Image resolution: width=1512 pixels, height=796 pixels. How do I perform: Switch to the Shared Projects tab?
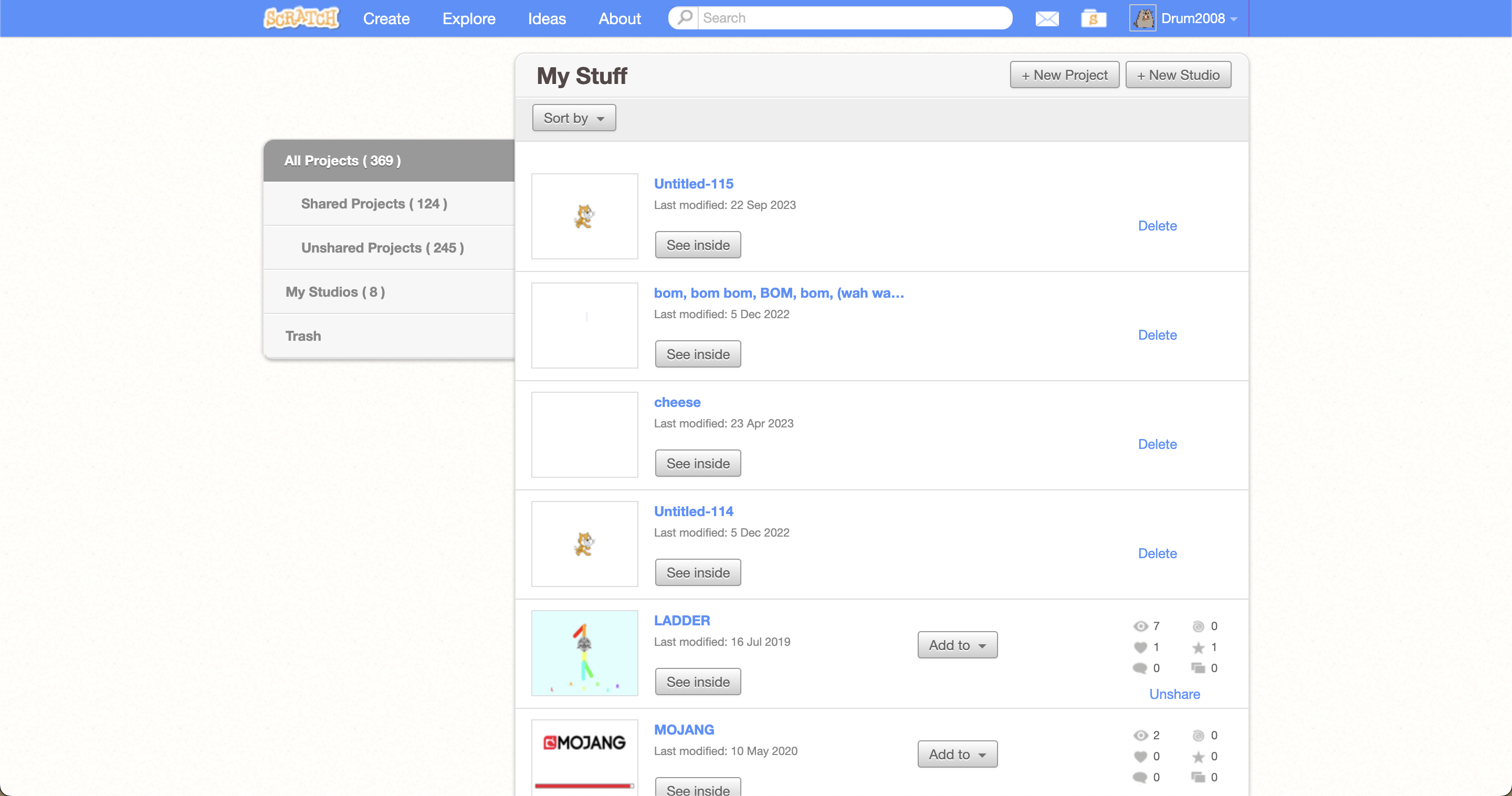coord(374,204)
